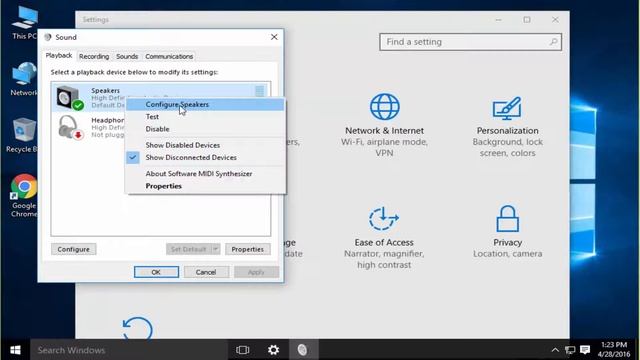This screenshot has height=360, width=640.
Task: Confirm with the OK button
Action: coord(156,272)
